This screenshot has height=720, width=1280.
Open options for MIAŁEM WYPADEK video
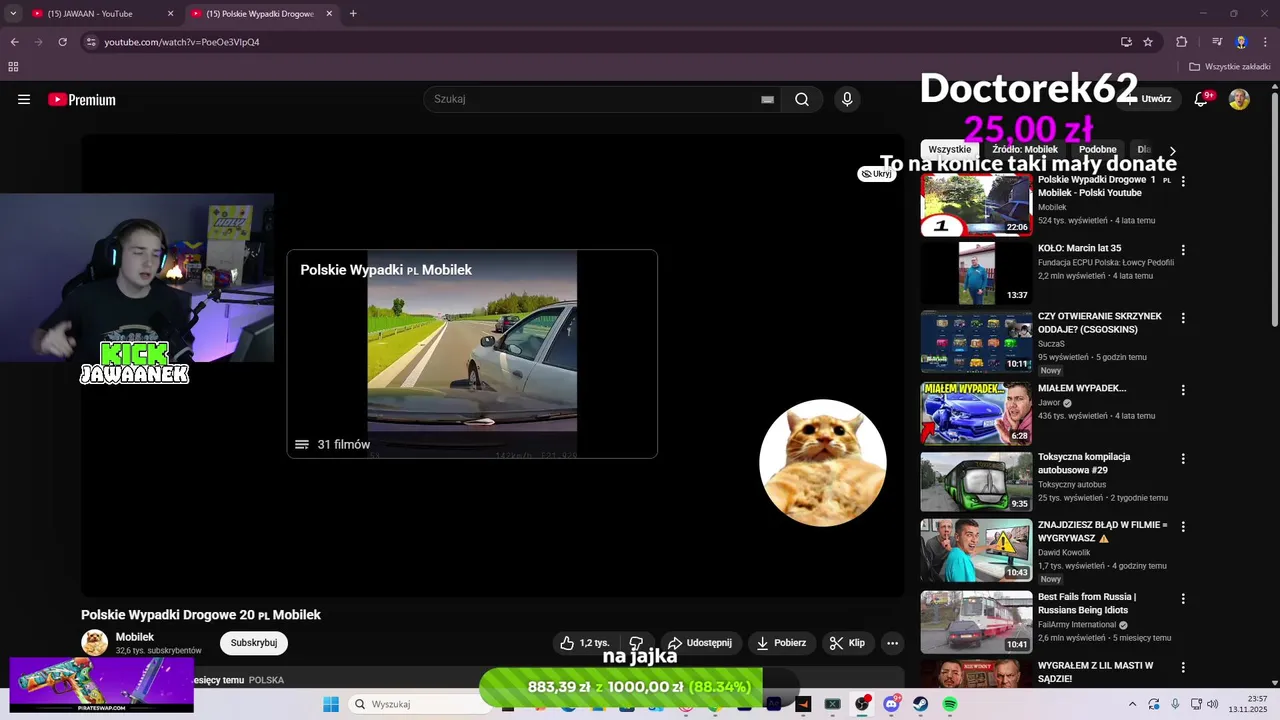[1183, 390]
